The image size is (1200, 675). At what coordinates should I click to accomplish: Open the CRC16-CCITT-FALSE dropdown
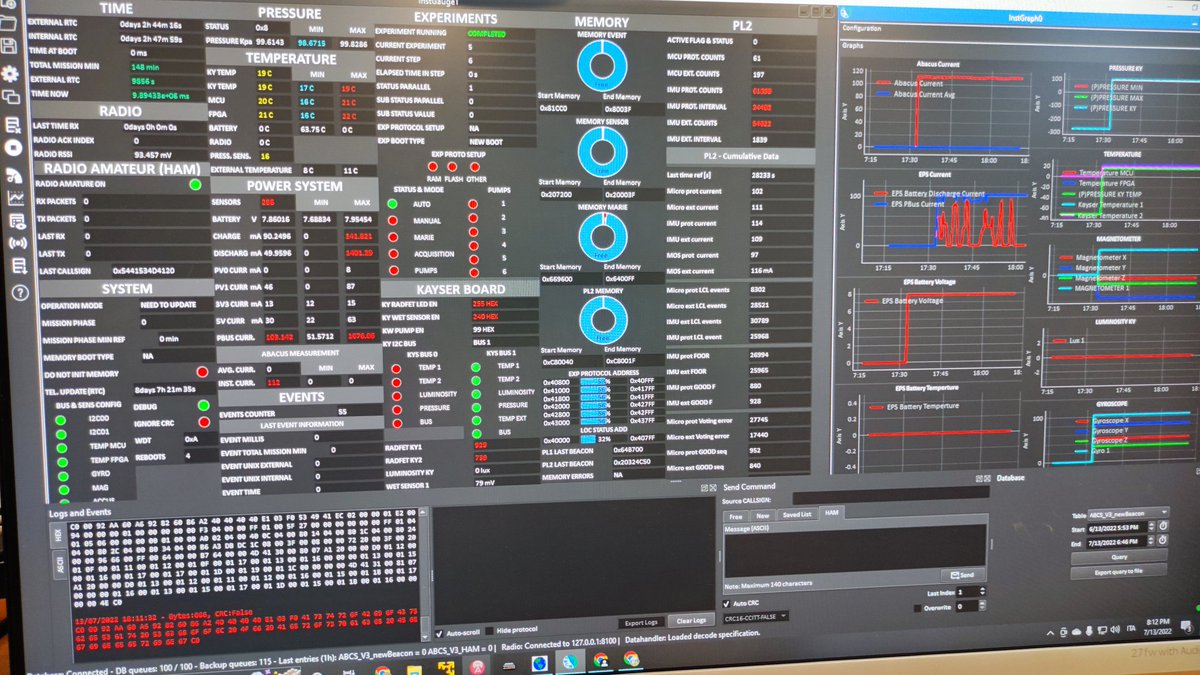[x=757, y=617]
